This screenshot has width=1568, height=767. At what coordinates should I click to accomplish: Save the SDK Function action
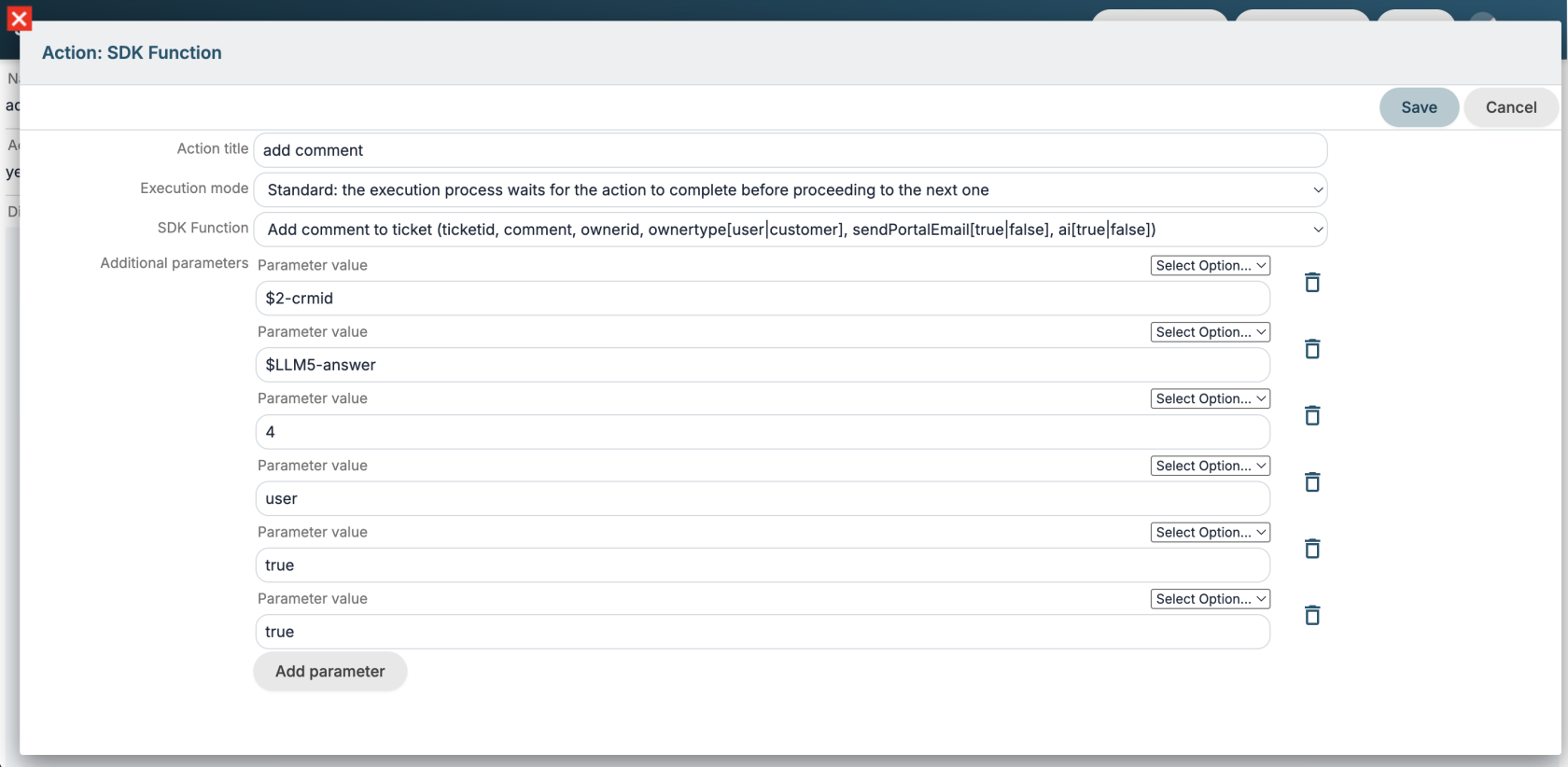point(1419,107)
